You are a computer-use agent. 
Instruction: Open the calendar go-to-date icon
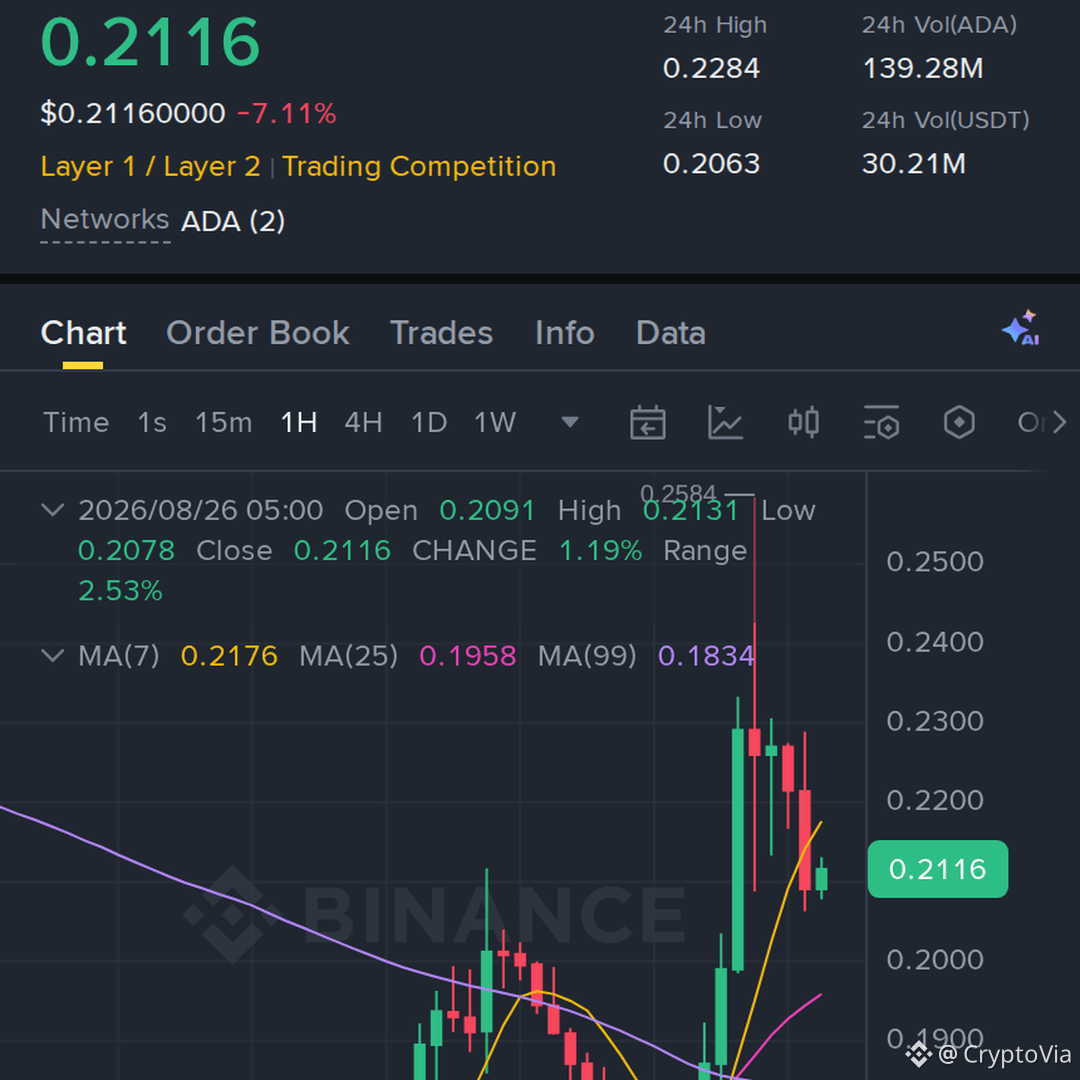tap(647, 422)
